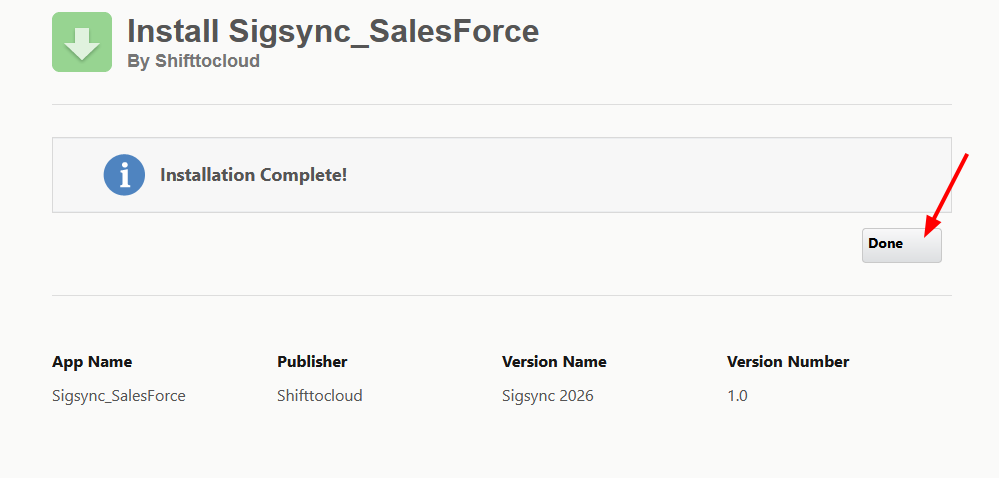Click the green install download icon
This screenshot has width=999, height=478.
click(82, 42)
